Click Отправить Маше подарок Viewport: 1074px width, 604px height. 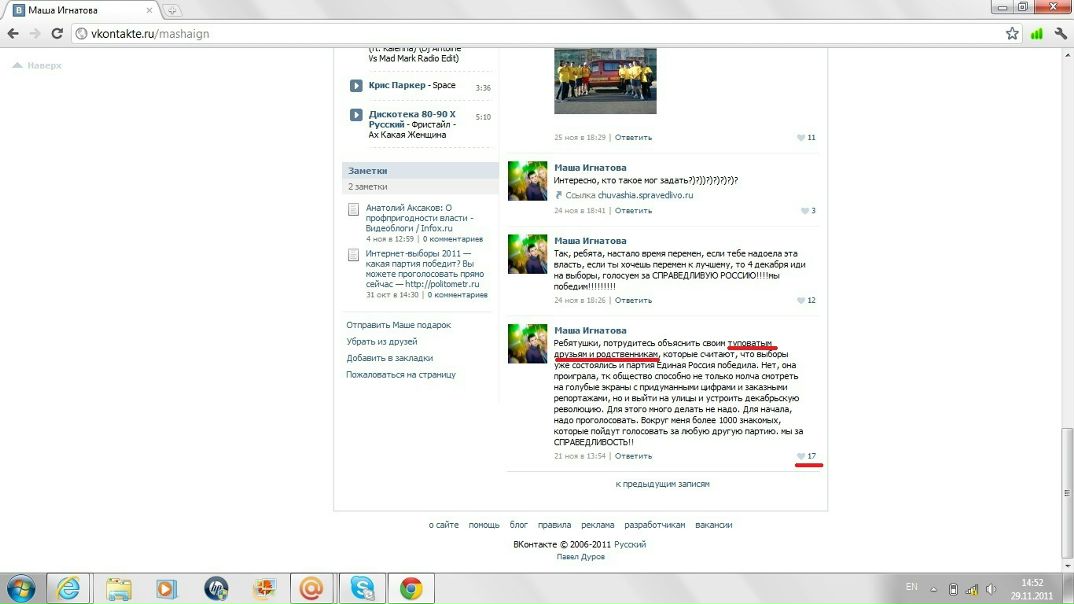coord(398,325)
